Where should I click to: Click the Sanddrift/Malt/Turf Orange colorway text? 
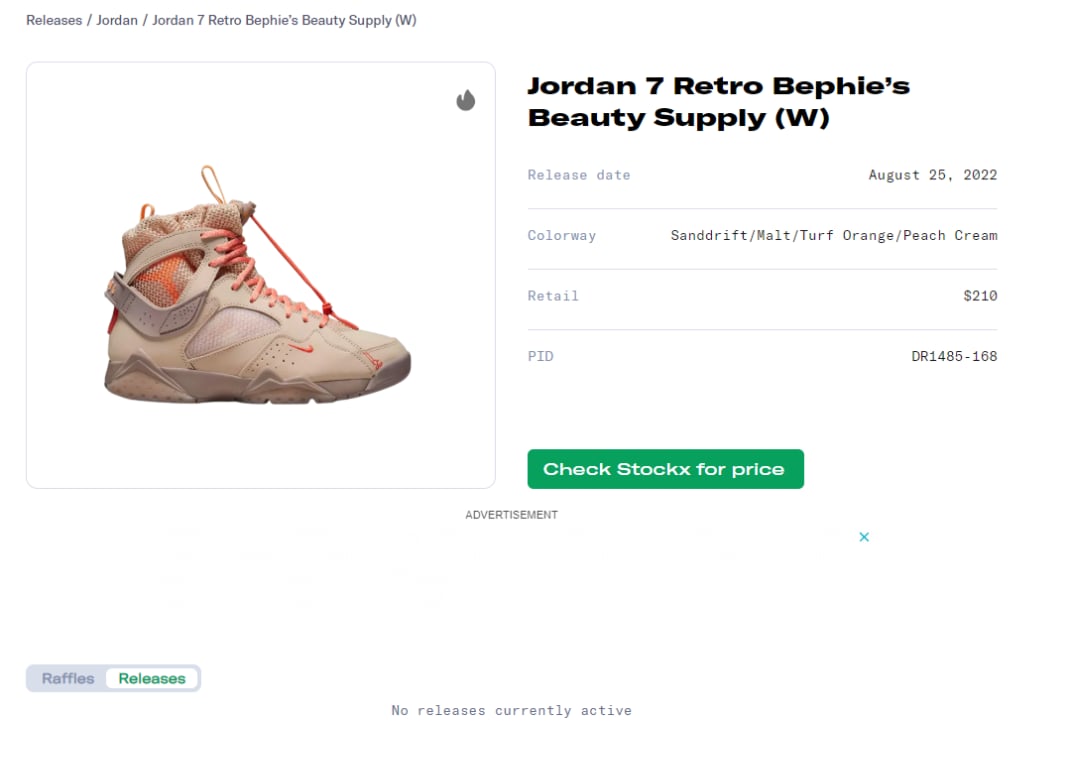coord(833,236)
